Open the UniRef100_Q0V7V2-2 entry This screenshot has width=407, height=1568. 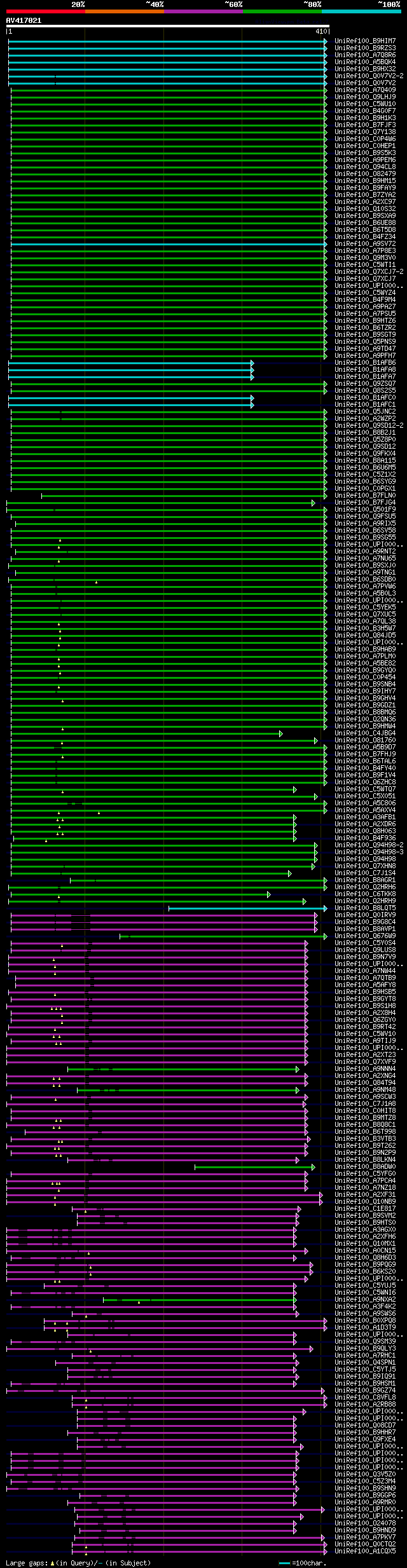click(369, 76)
